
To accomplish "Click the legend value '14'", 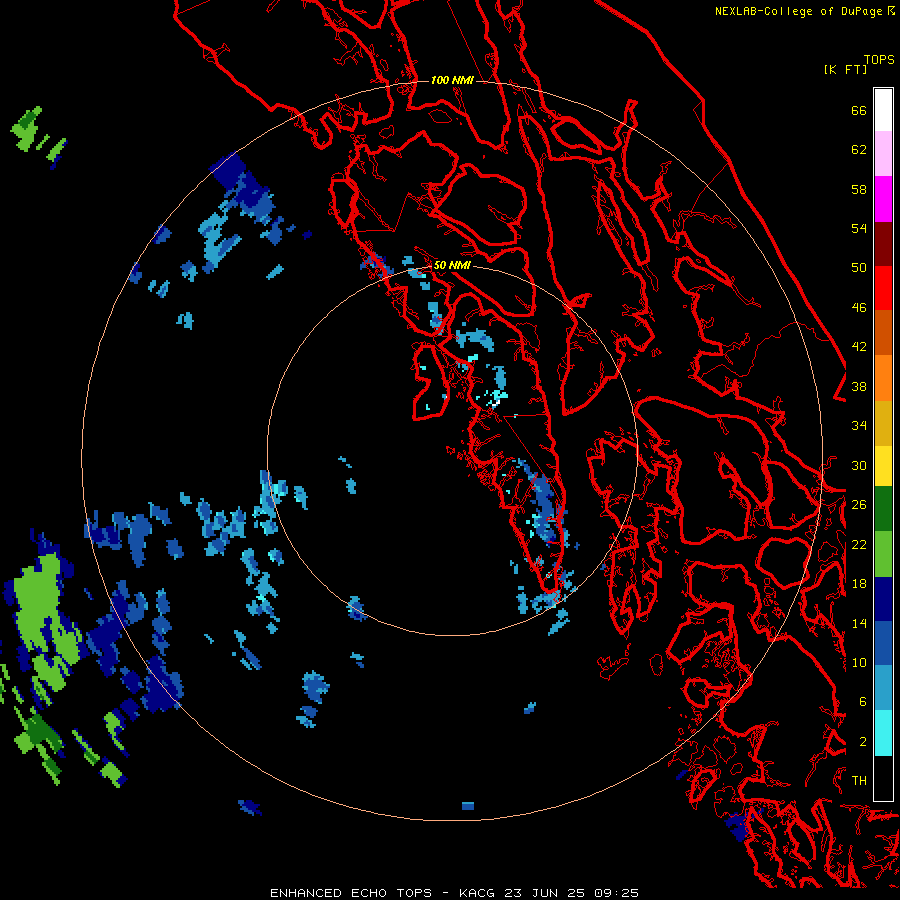I will (859, 623).
